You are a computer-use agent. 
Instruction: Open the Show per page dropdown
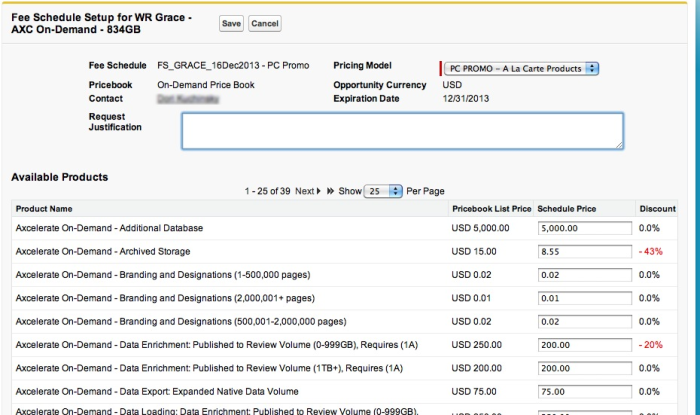tap(383, 191)
